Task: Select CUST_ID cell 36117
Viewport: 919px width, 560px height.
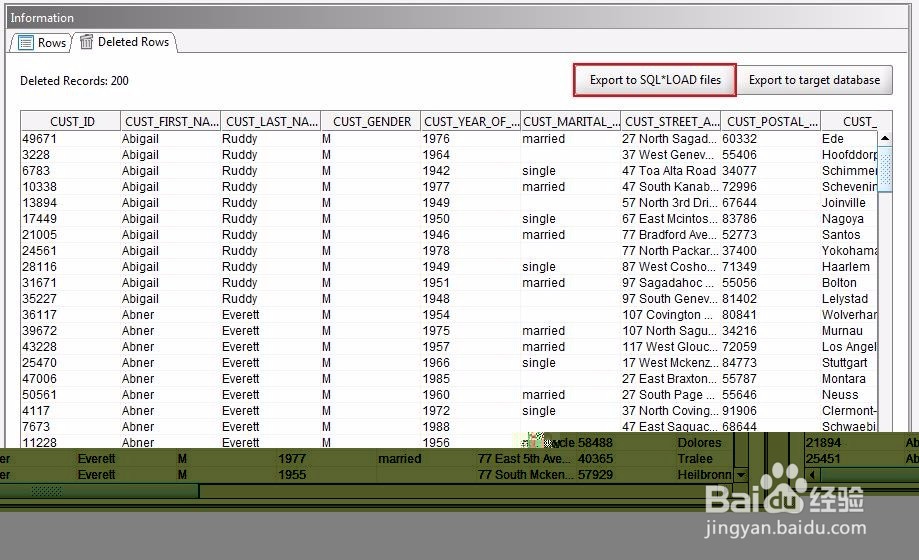Action: click(70, 315)
